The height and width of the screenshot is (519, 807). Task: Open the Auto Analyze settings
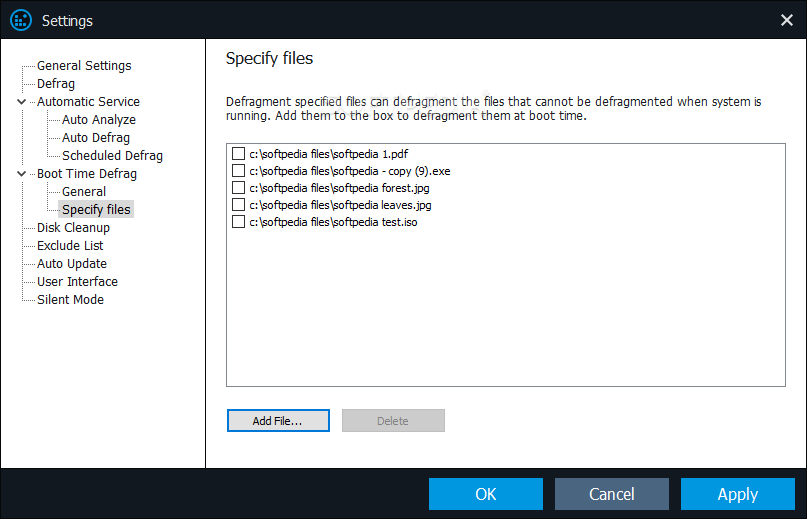click(x=99, y=119)
